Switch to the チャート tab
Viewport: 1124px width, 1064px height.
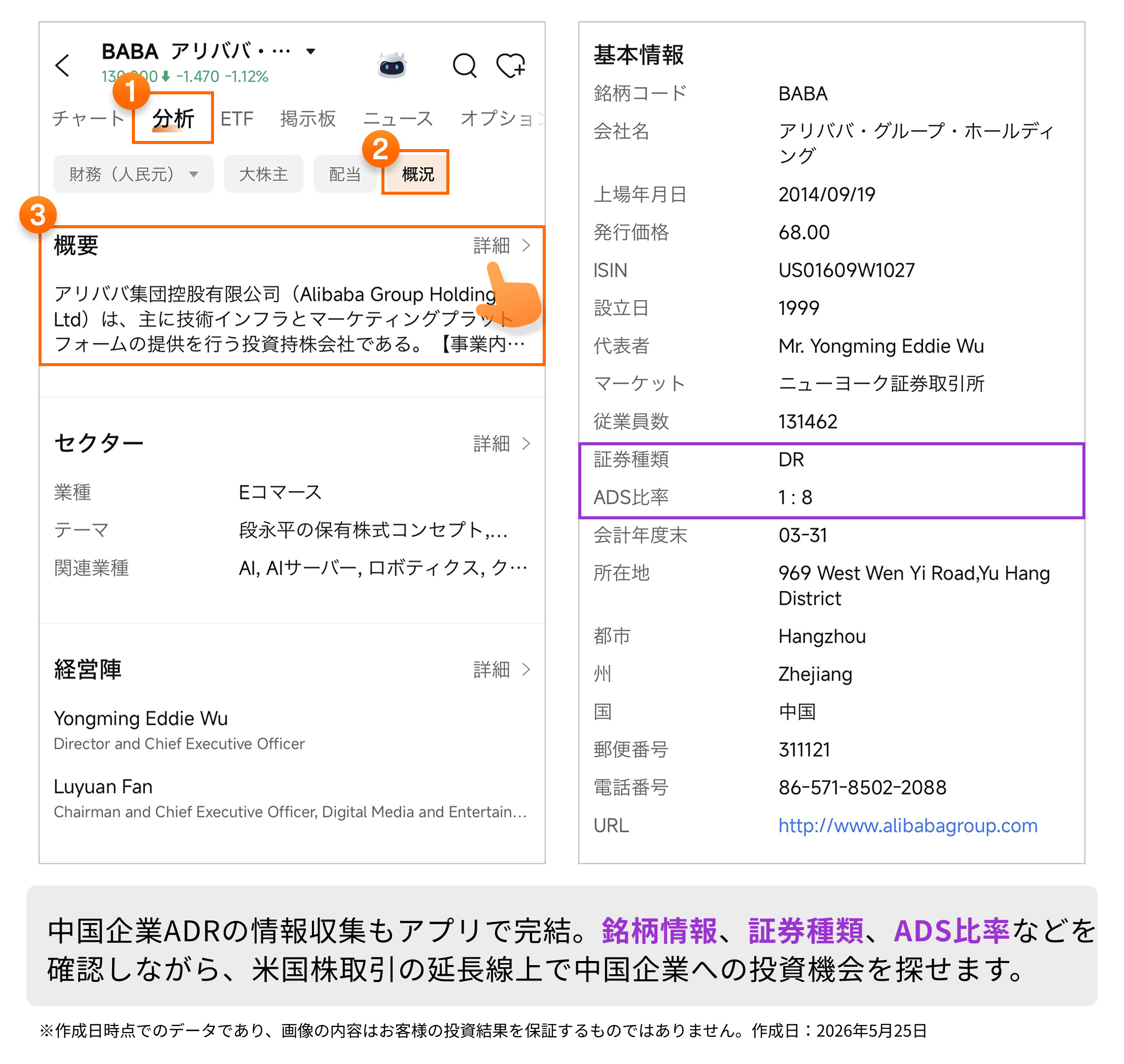pos(88,119)
